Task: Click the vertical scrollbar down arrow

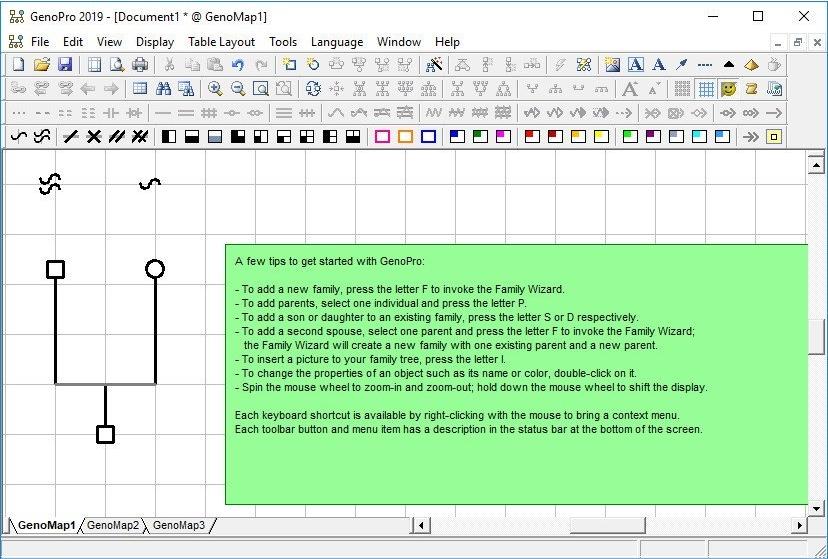Action: [x=816, y=509]
